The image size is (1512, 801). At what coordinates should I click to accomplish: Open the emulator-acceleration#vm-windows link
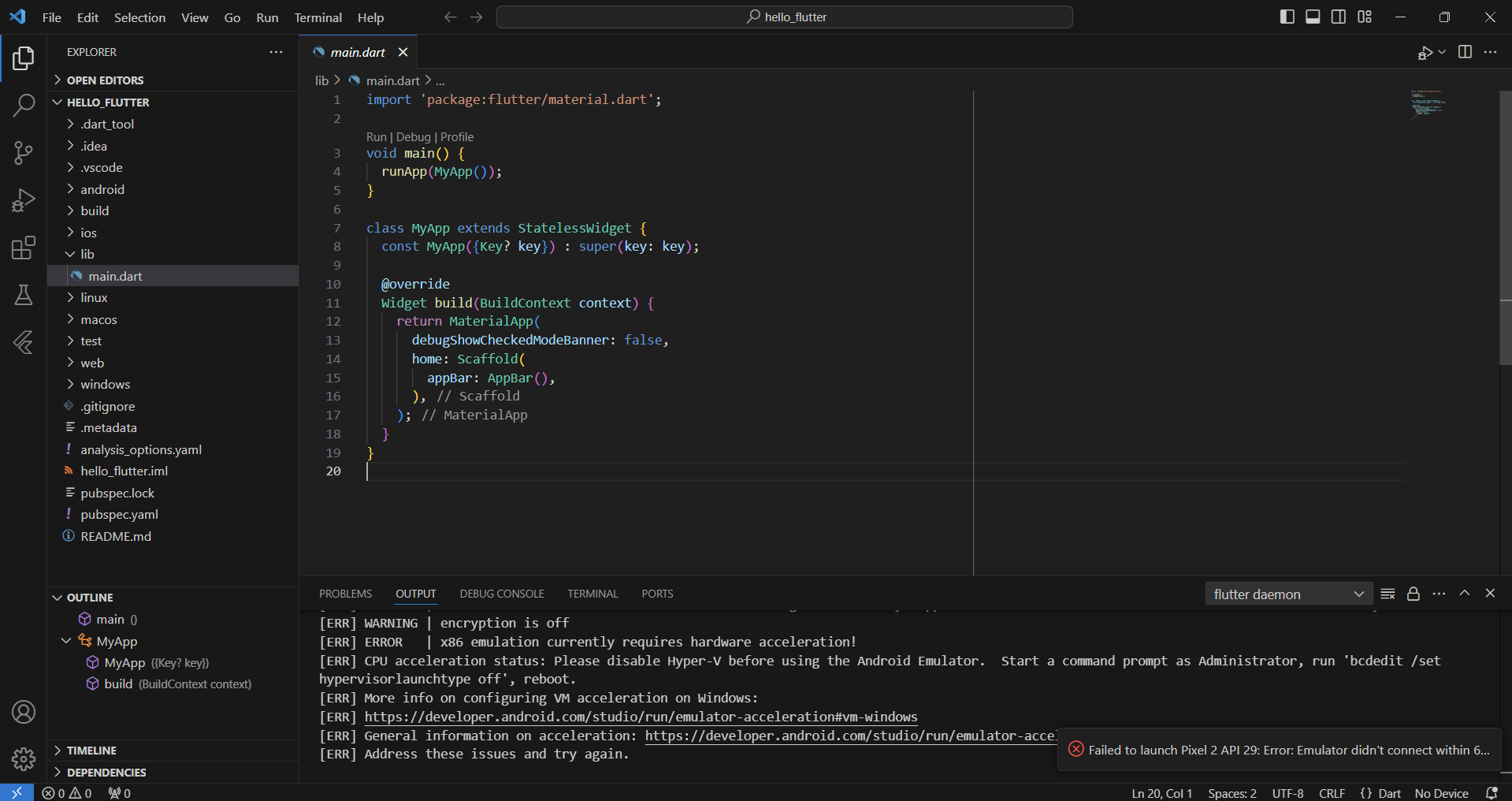[641, 717]
